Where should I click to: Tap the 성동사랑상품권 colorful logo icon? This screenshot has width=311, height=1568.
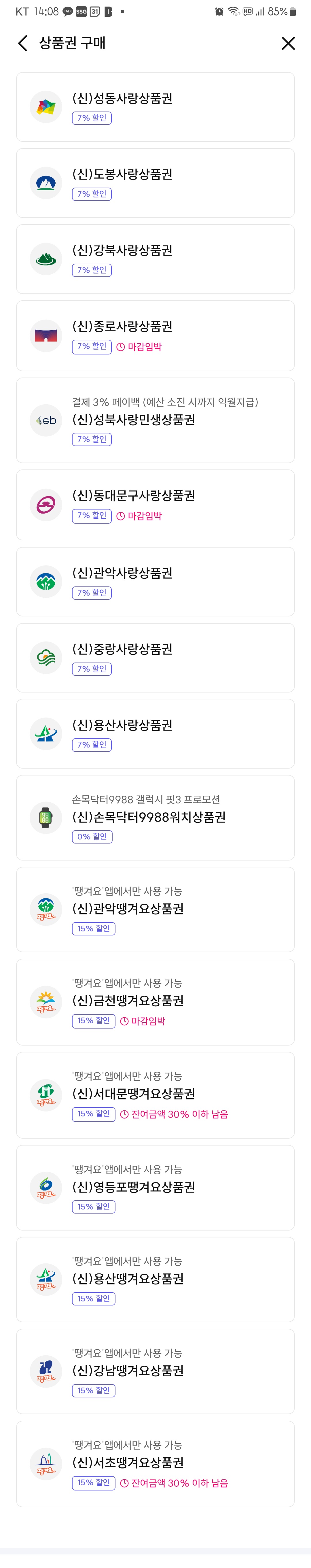click(x=46, y=107)
